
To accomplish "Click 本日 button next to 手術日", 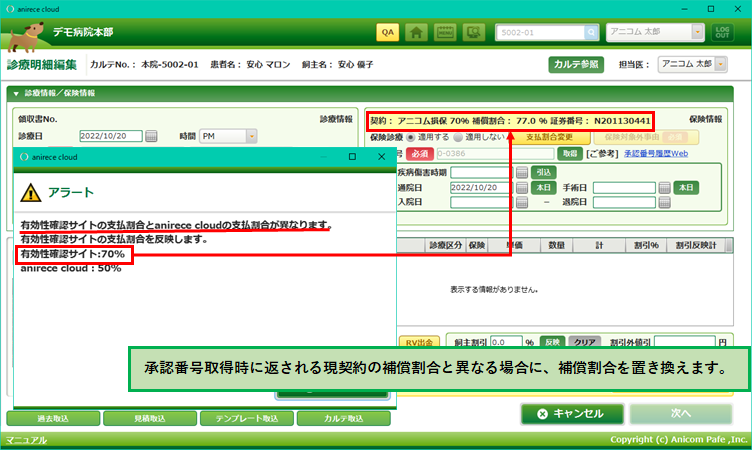I will point(686,188).
